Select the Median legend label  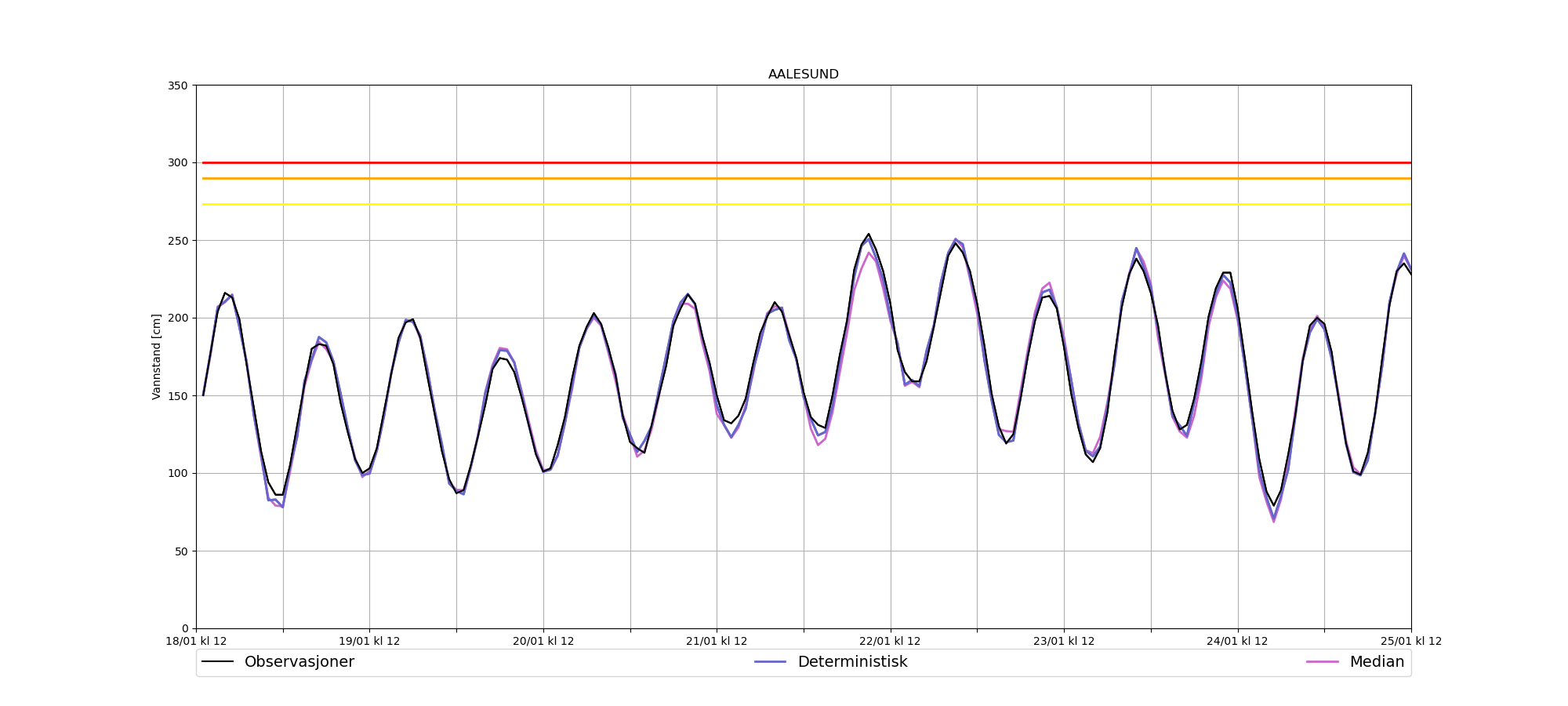[x=1376, y=662]
